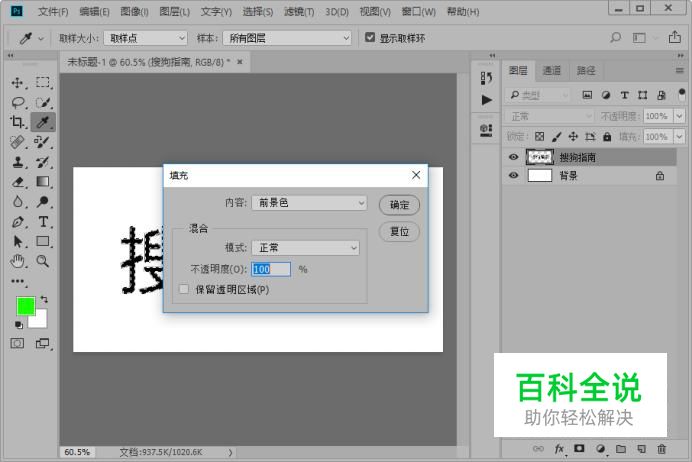The height and width of the screenshot is (462, 692).
Task: Select the Lasso tool
Action: click(x=18, y=102)
